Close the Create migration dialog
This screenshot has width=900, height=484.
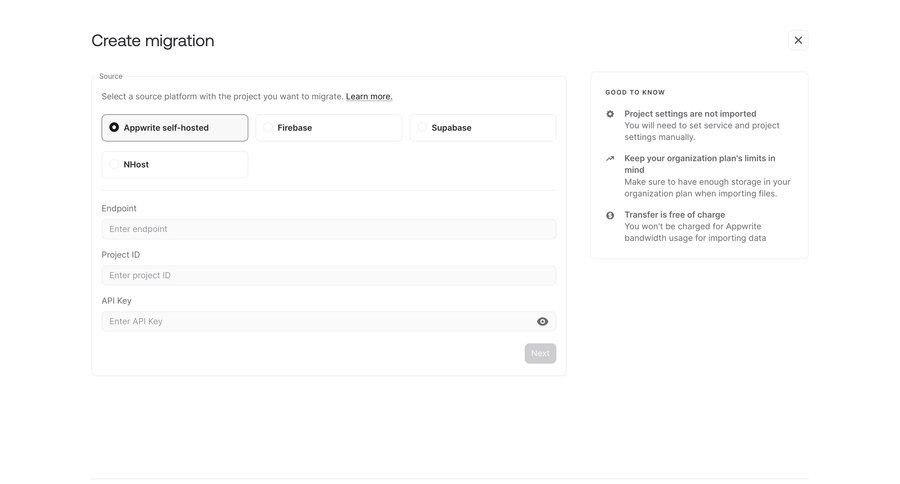pyautogui.click(x=798, y=40)
